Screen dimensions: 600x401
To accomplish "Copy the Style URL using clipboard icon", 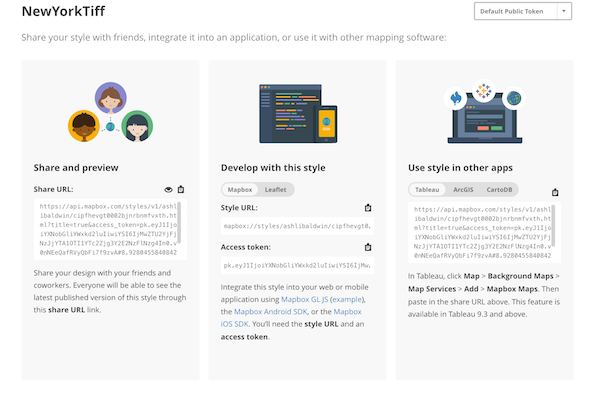I will tap(368, 208).
